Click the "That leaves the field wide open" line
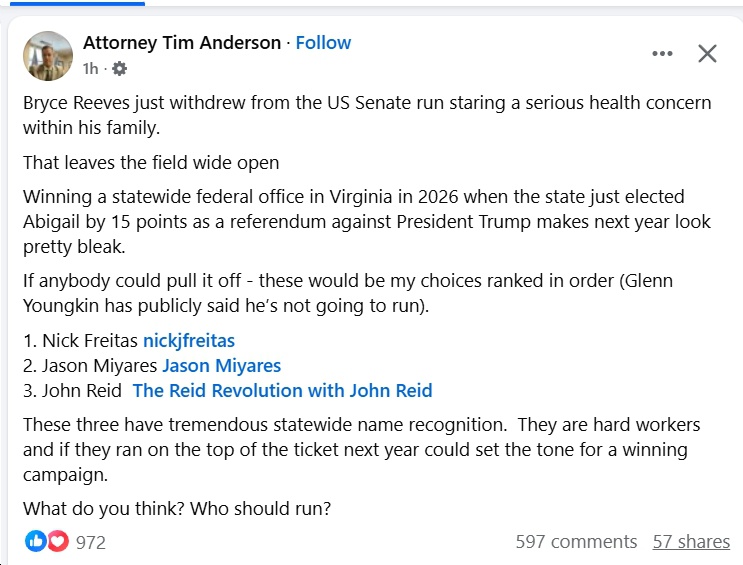This screenshot has width=743, height=565. [x=151, y=162]
